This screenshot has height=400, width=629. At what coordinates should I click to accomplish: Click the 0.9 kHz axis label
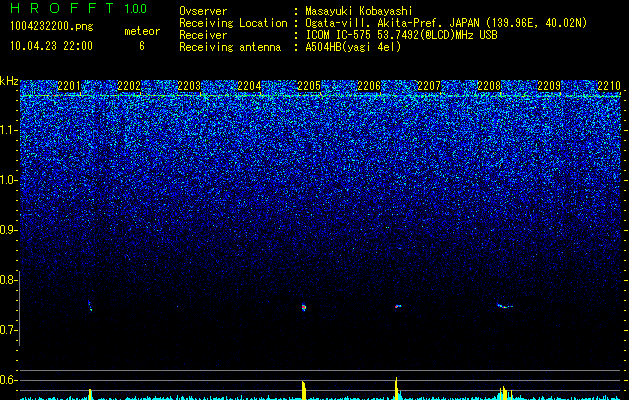point(9,230)
